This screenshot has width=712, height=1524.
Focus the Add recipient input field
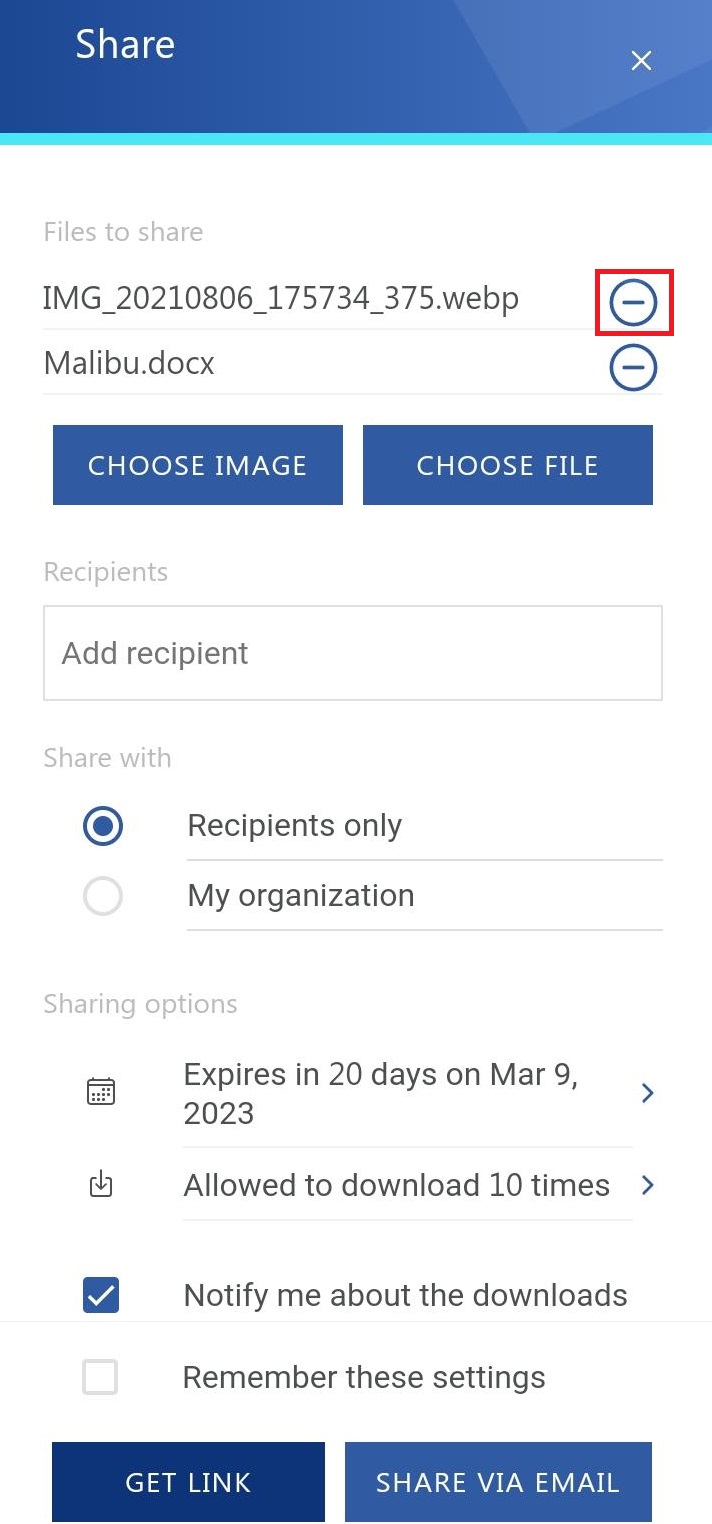coord(352,653)
